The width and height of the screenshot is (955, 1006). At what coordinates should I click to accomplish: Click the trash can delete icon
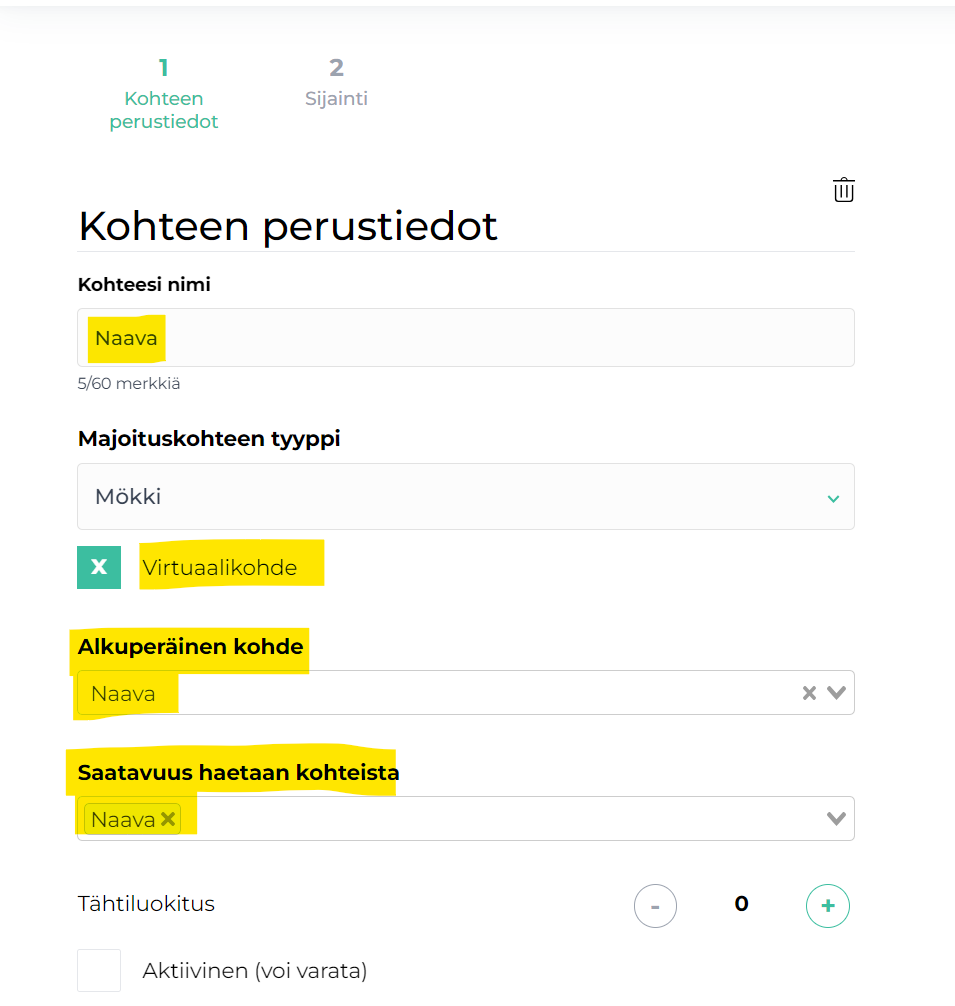(843, 190)
